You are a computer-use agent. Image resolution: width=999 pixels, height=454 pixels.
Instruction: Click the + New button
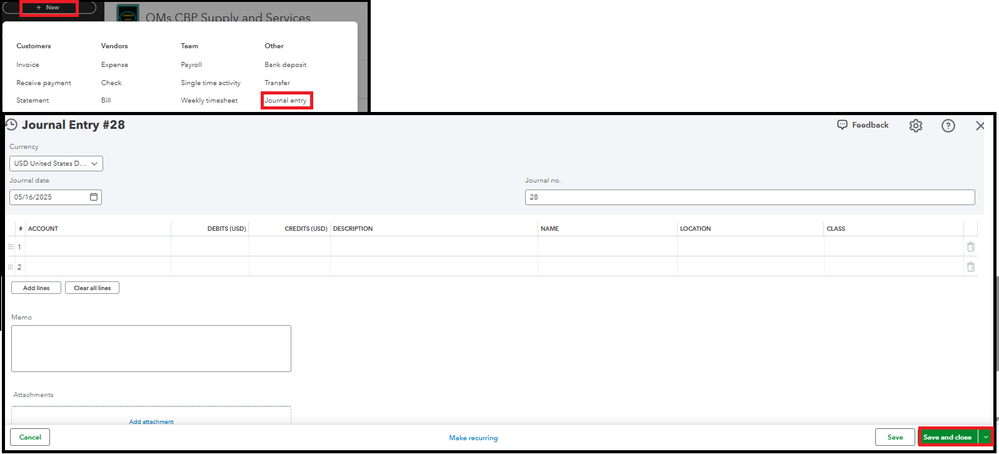(48, 7)
